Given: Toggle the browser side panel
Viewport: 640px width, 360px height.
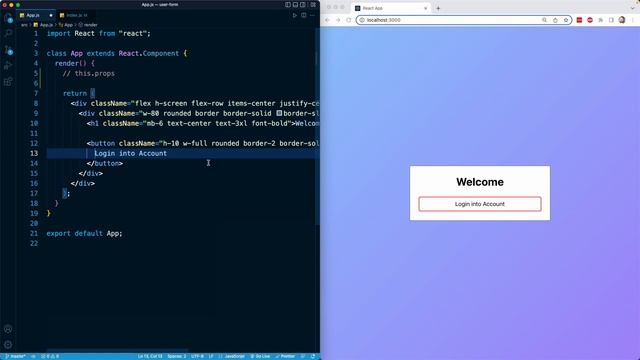Looking at the screenshot, I should (x=611, y=20).
